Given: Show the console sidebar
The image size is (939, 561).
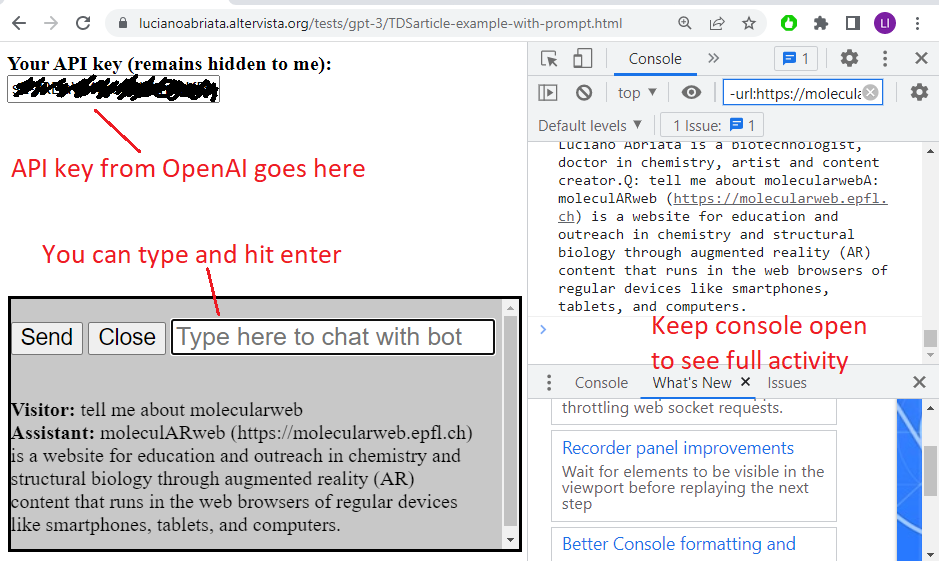Looking at the screenshot, I should coord(548,92).
